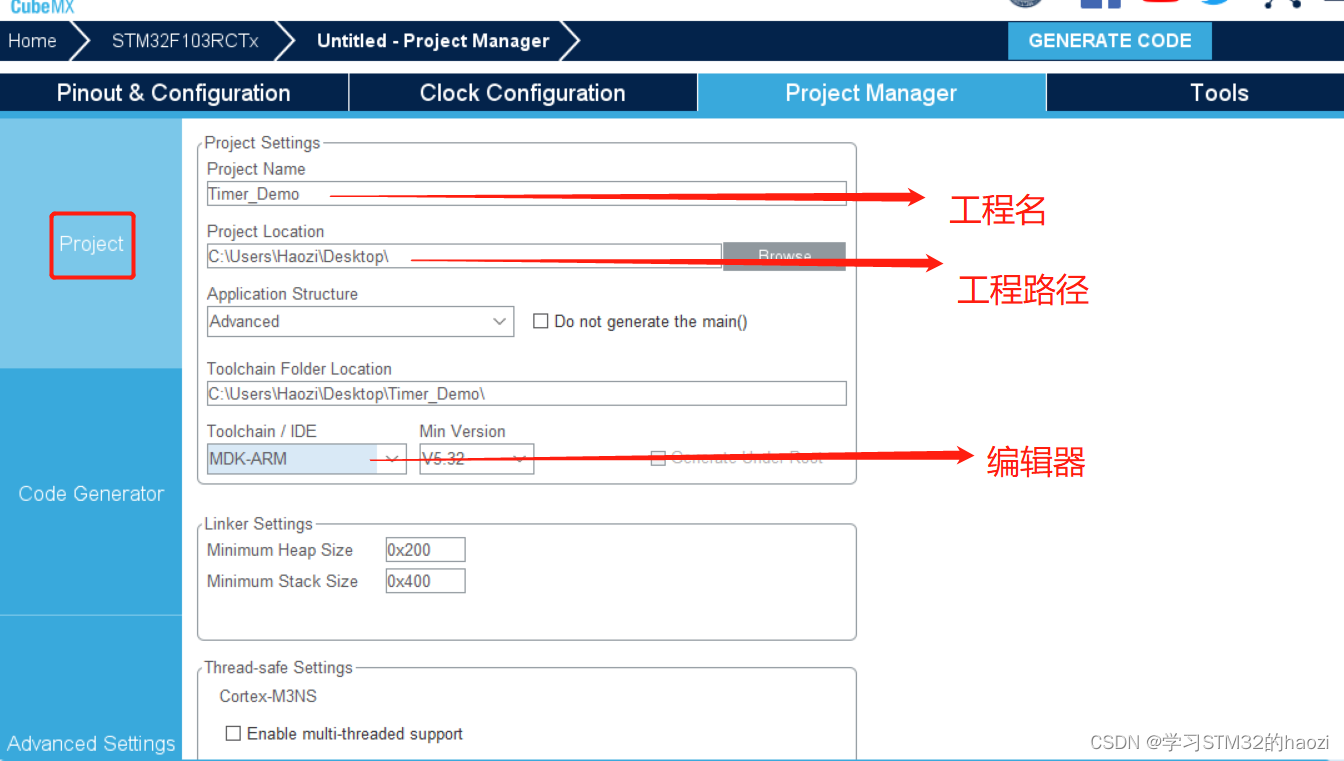Click the Toolchain Folder Location field
The image size is (1344, 761).
[x=526, y=393]
